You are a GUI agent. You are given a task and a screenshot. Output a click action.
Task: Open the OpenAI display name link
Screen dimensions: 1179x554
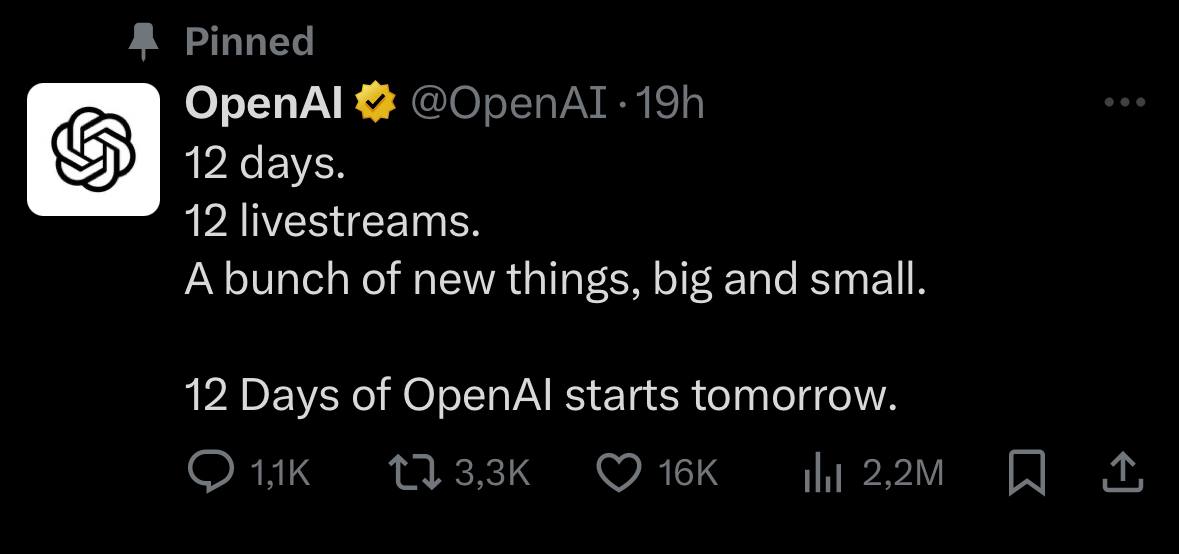263,102
